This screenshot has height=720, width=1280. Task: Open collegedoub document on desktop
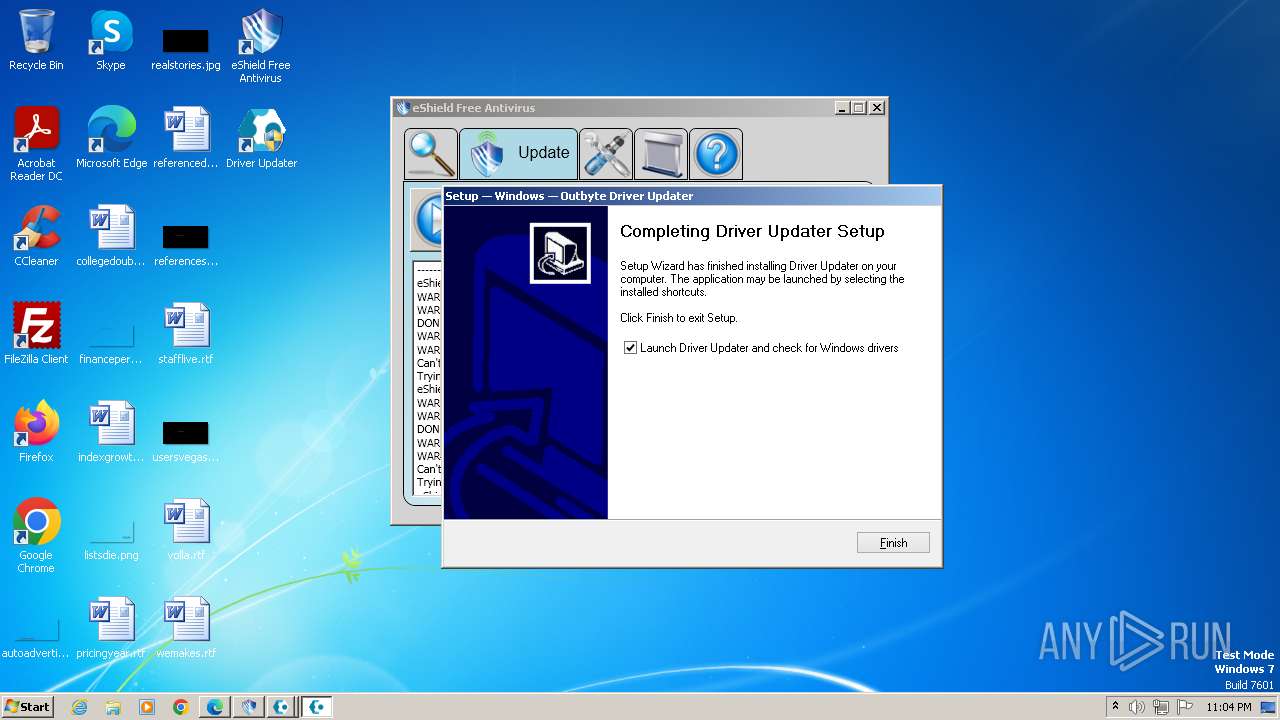point(111,236)
